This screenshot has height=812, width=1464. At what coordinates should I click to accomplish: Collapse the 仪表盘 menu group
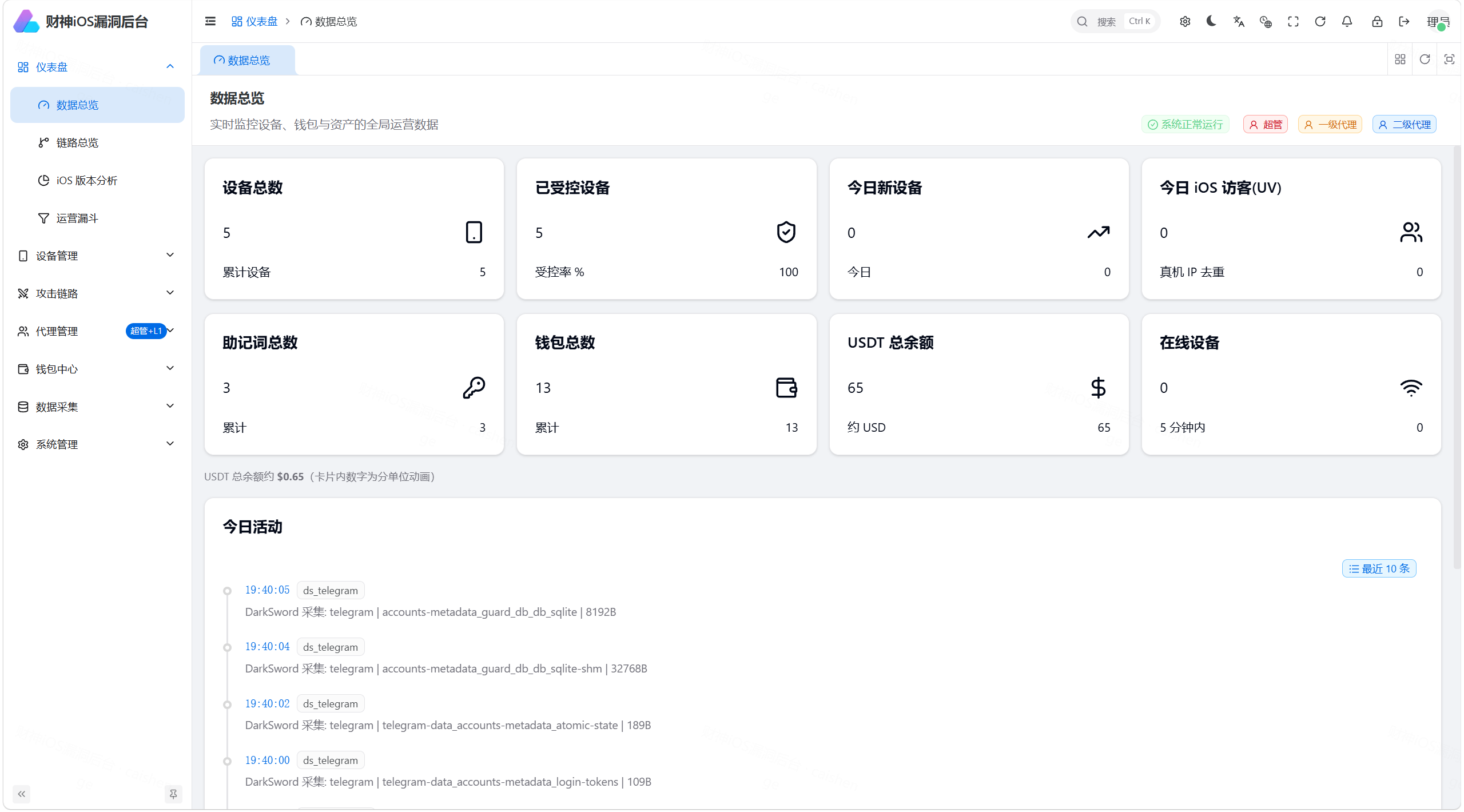click(x=97, y=67)
